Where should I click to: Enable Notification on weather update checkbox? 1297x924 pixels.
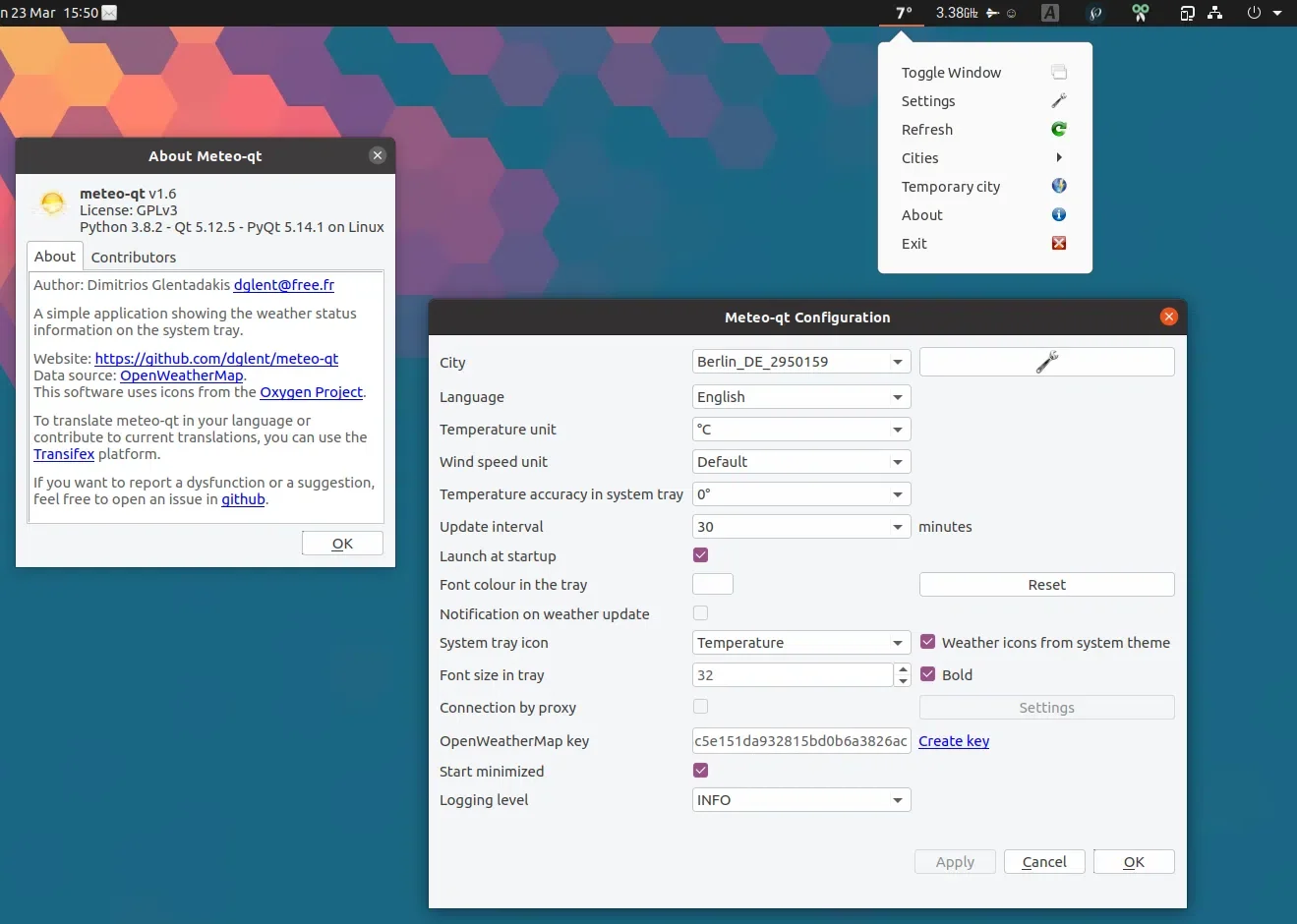click(700, 613)
